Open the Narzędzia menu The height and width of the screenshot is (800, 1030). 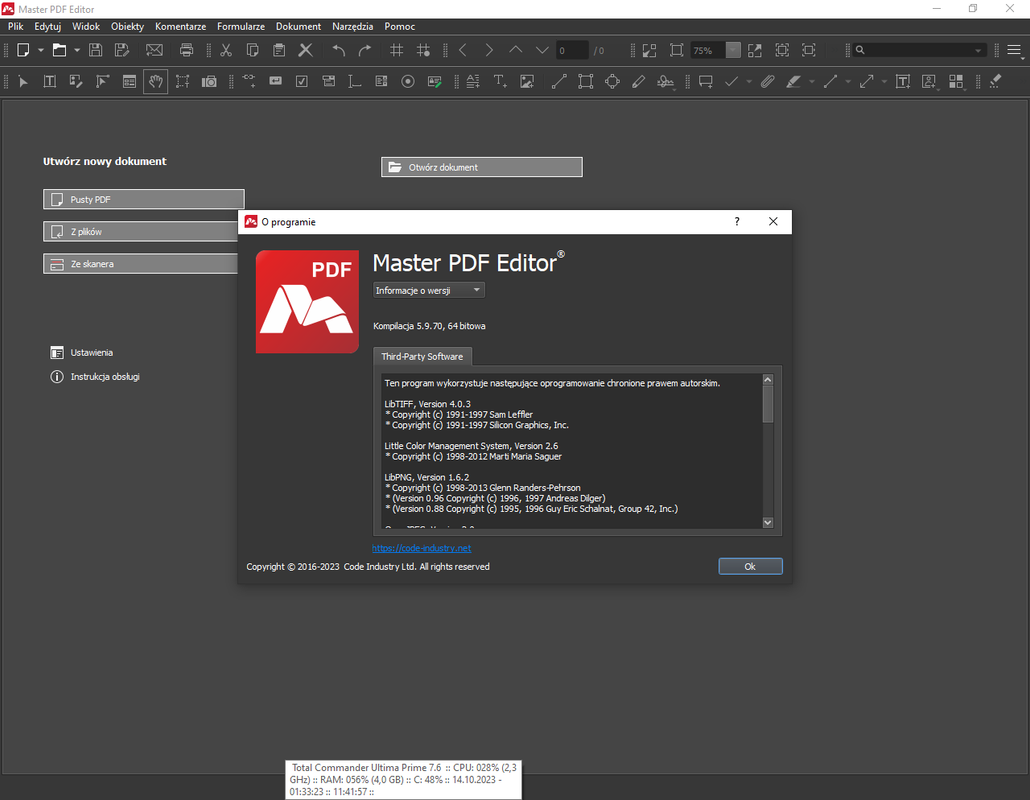pyautogui.click(x=353, y=26)
